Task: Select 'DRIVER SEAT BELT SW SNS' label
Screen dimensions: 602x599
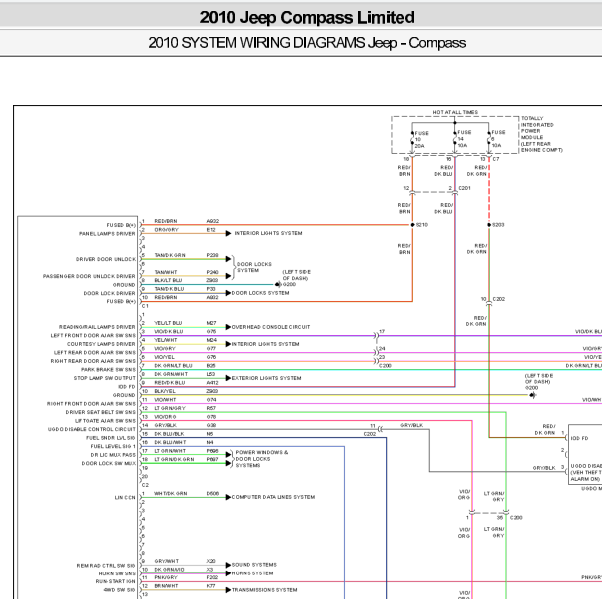Action: 101,412
